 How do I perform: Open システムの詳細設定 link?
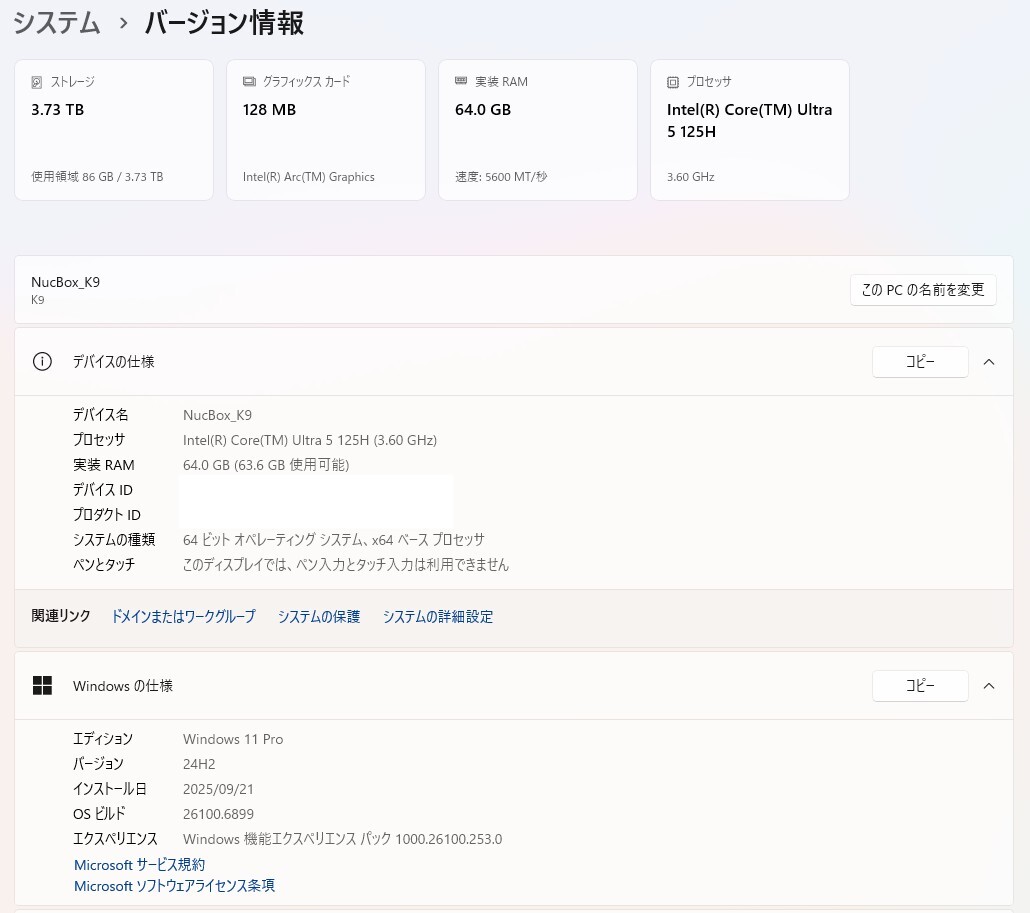click(x=437, y=616)
